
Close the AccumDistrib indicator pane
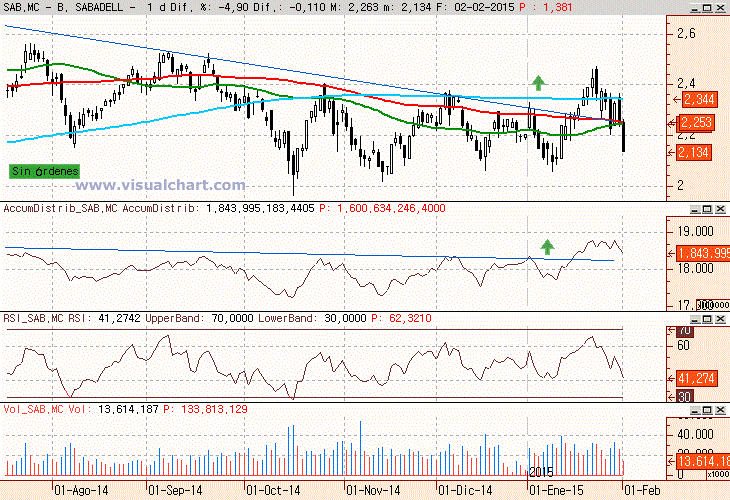click(720, 209)
